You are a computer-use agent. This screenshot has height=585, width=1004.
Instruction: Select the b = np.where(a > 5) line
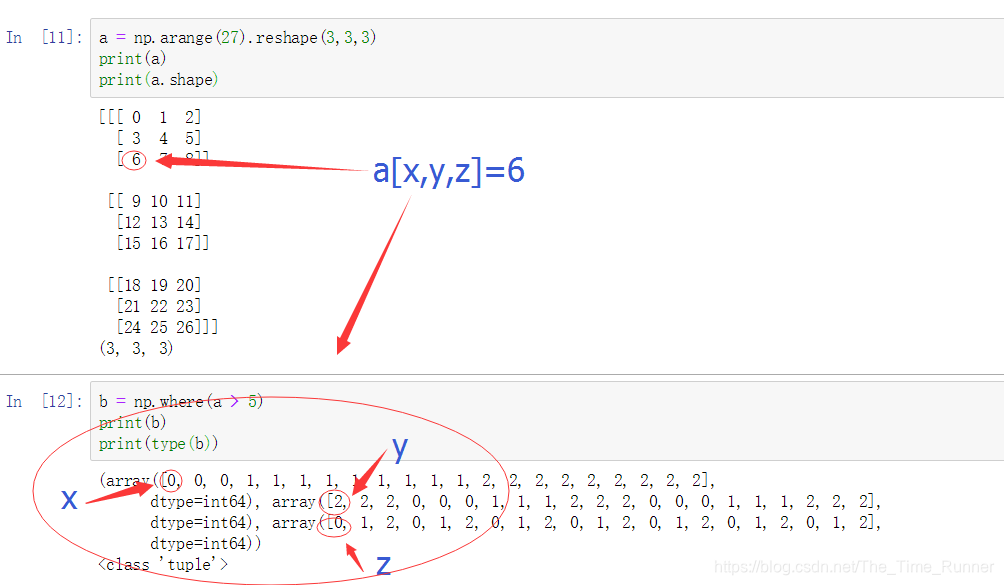point(178,400)
